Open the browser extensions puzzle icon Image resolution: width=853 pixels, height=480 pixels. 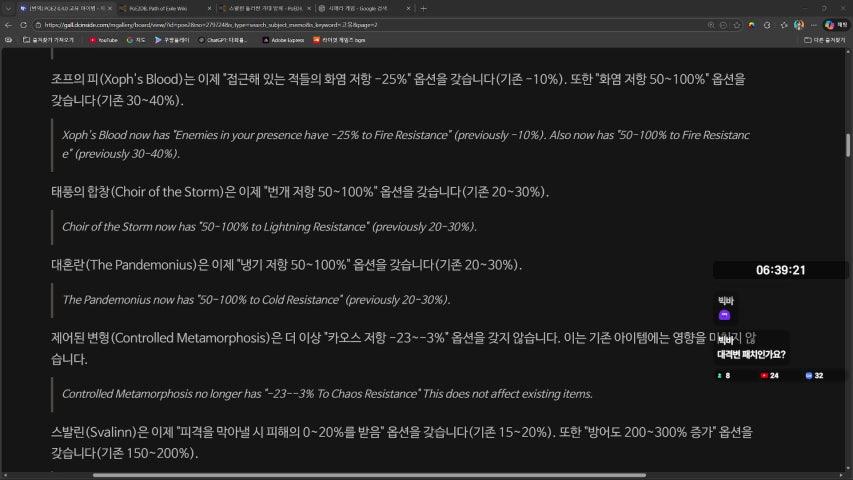[x=769, y=24]
